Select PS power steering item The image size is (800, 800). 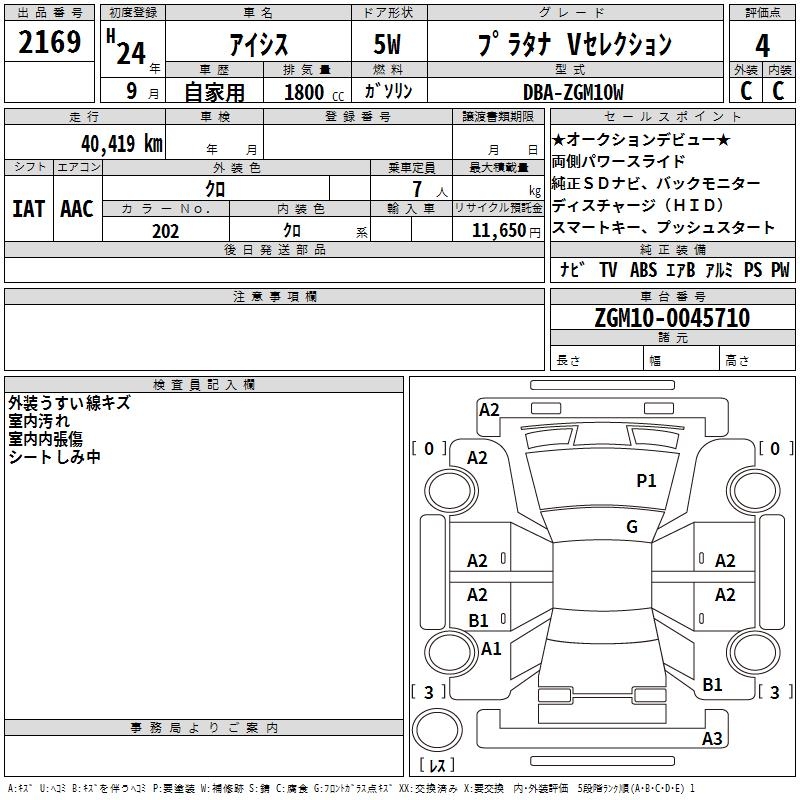tap(753, 269)
